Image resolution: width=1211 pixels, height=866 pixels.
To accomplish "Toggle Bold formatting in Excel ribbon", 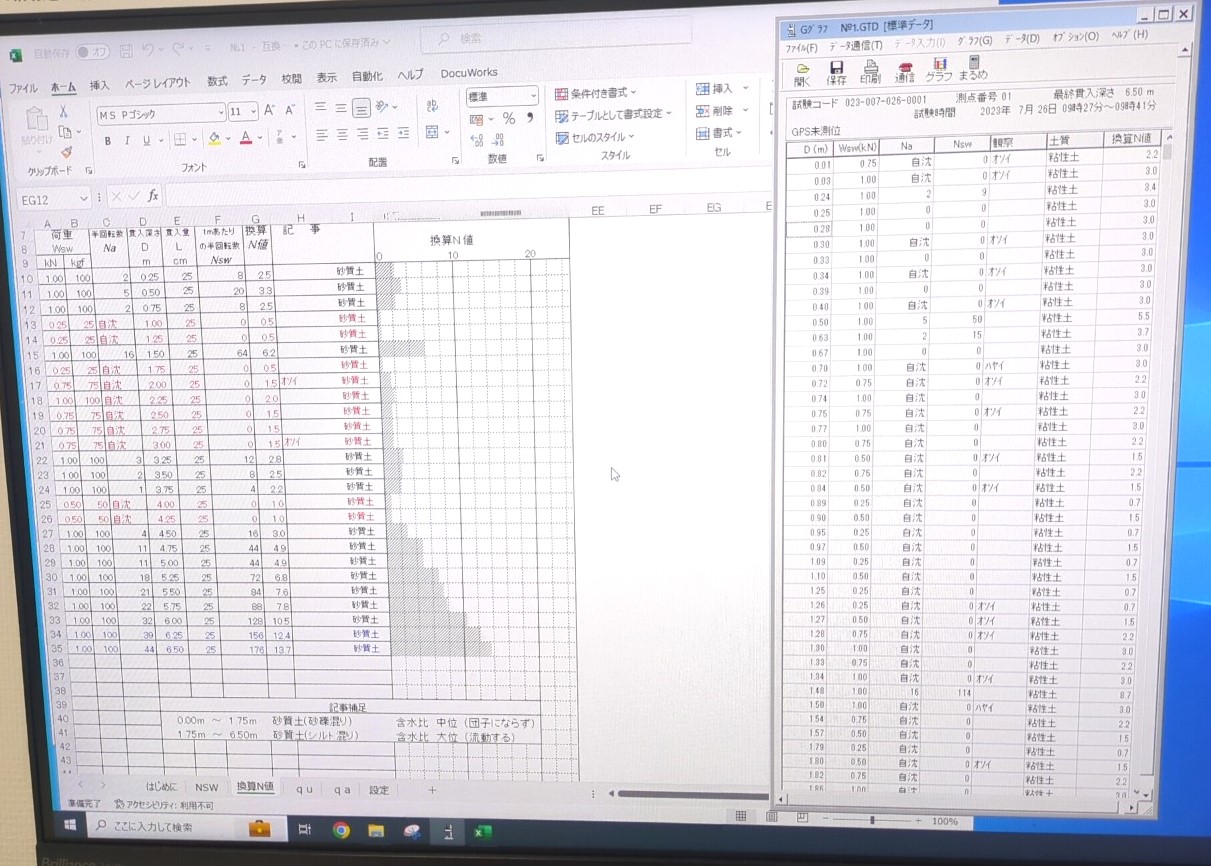I will point(108,141).
